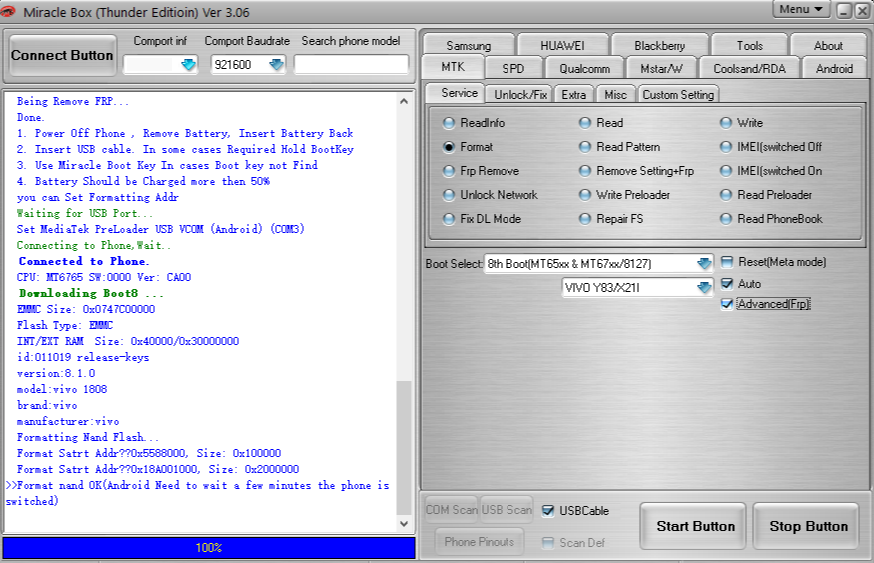Screen dimensions: 874x563
Task: Click the 'CPU: MT6765' log line
Action: click(104, 277)
